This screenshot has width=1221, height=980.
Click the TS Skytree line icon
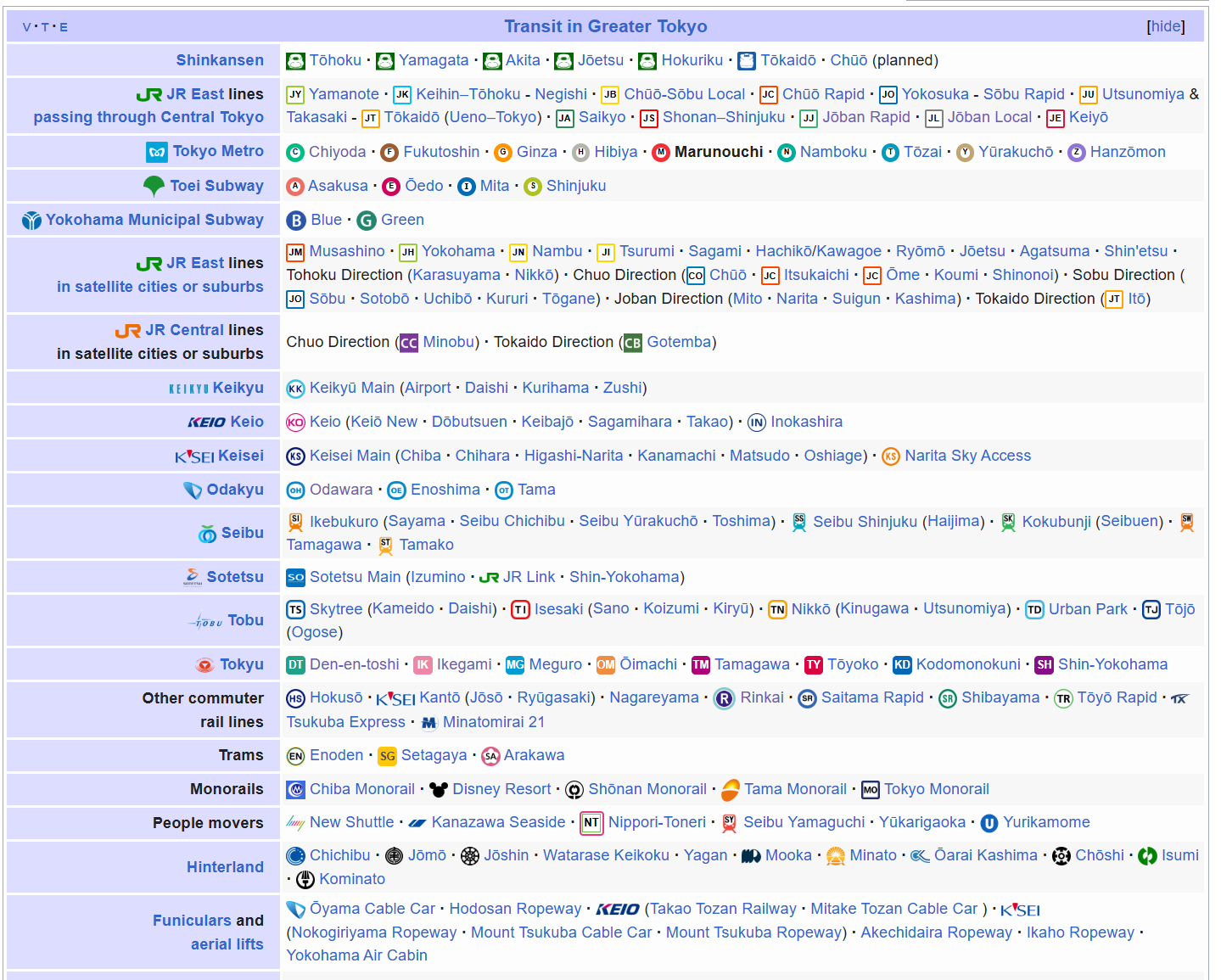coord(295,609)
